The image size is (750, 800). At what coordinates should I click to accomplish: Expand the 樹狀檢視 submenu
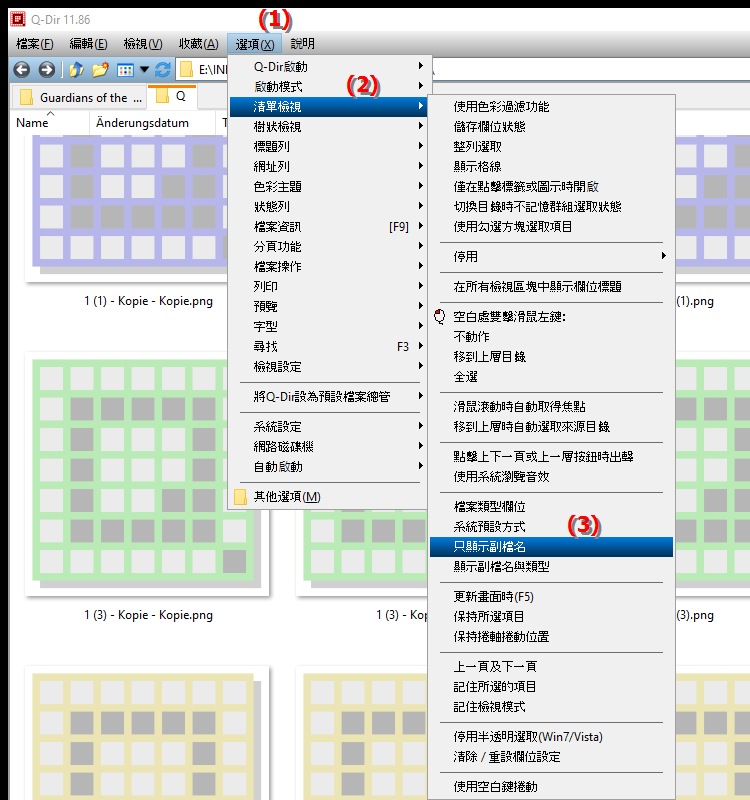(328, 127)
